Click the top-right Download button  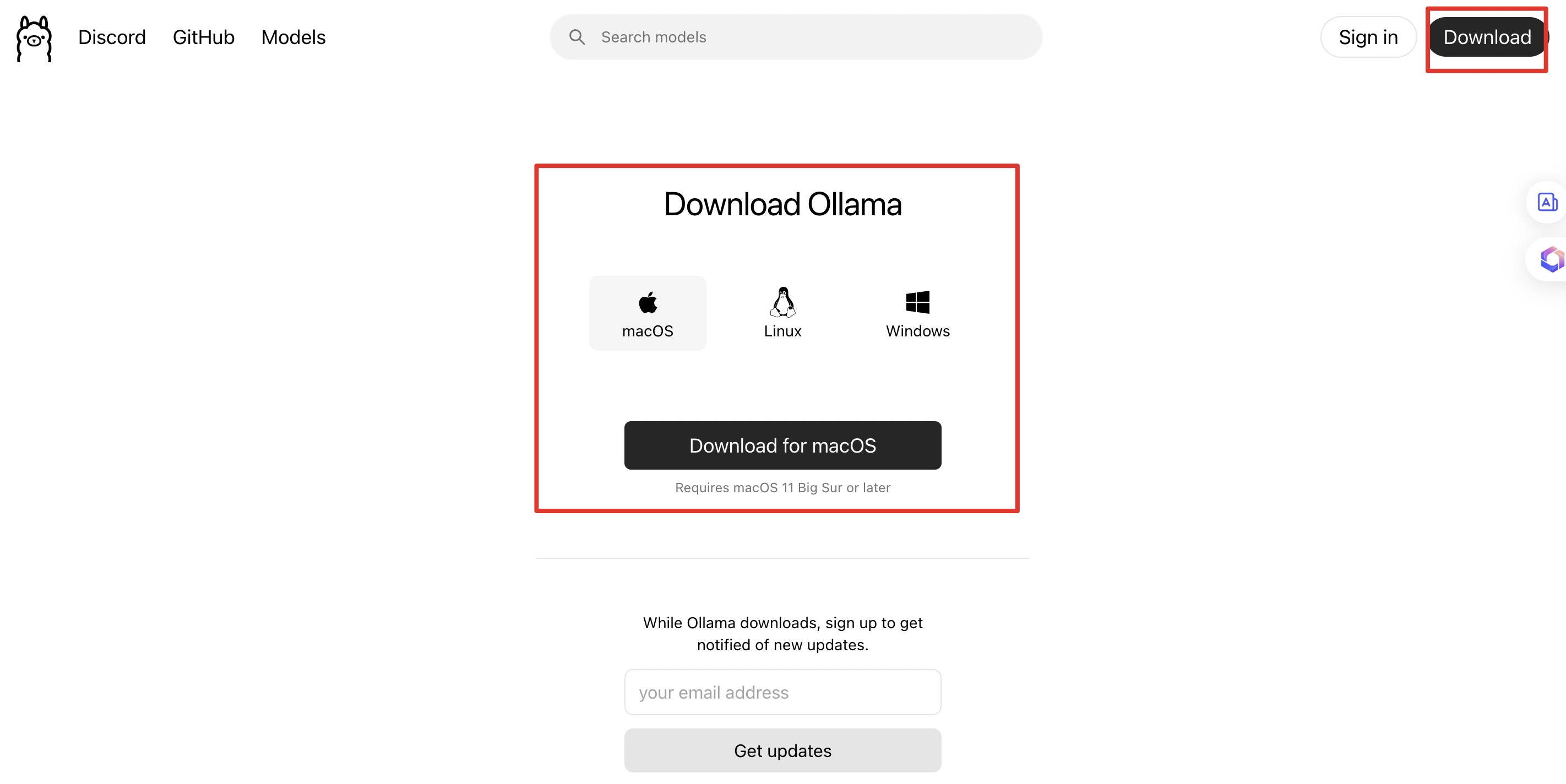point(1487,37)
